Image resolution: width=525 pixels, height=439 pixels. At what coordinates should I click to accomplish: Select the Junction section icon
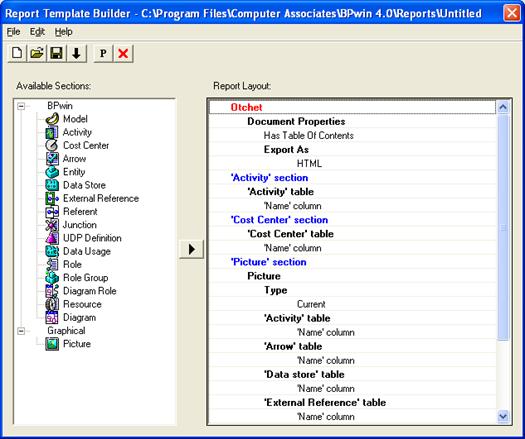pyautogui.click(x=52, y=225)
